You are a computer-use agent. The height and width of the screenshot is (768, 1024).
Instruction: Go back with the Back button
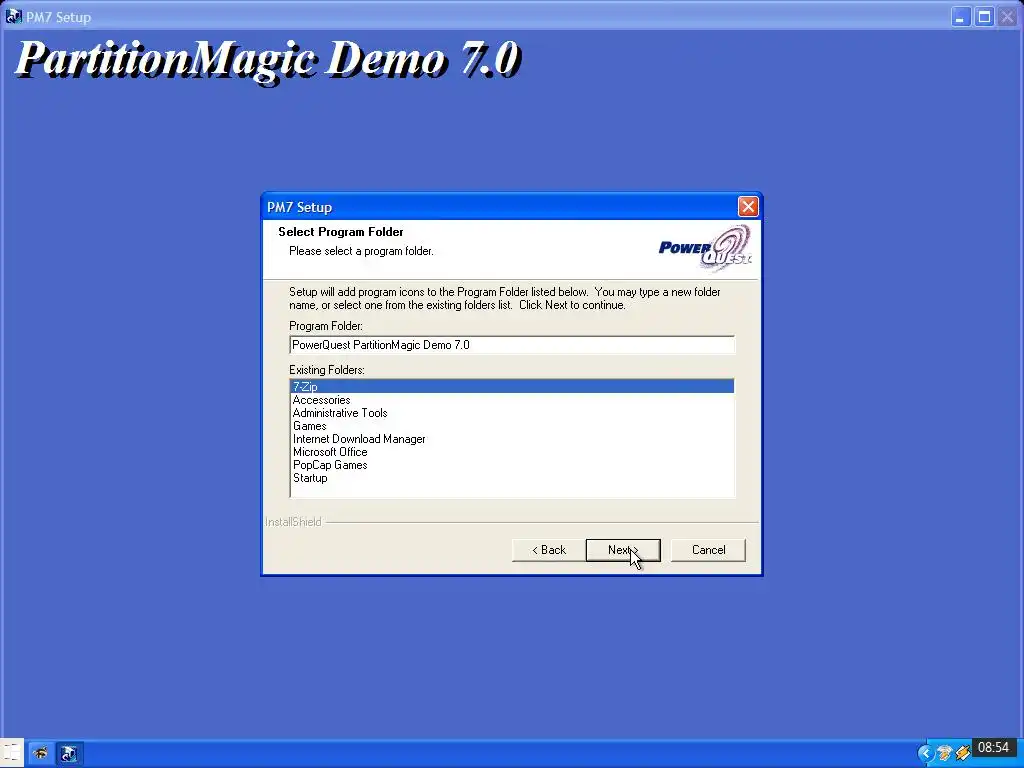549,550
